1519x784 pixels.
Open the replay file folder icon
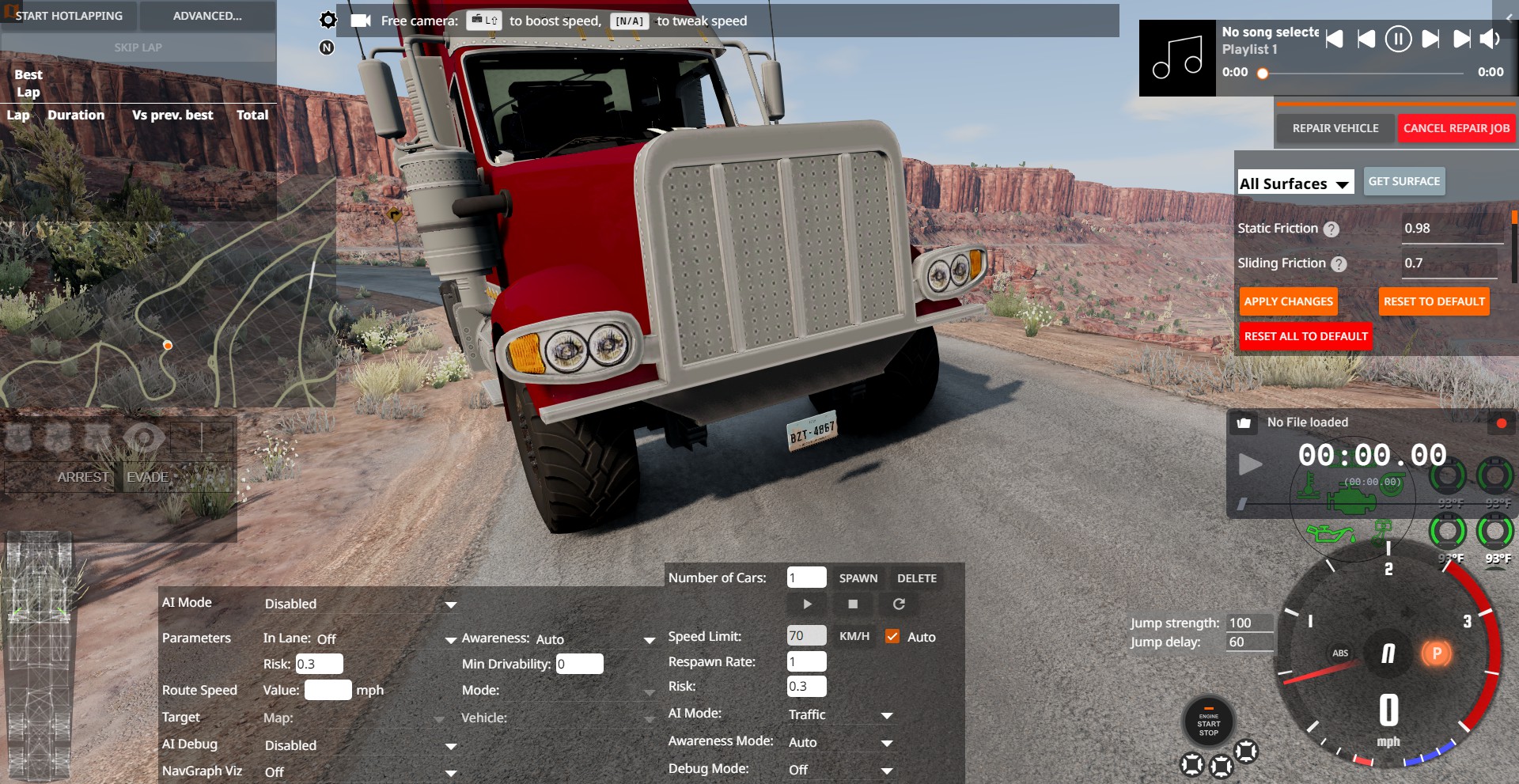coord(1244,422)
